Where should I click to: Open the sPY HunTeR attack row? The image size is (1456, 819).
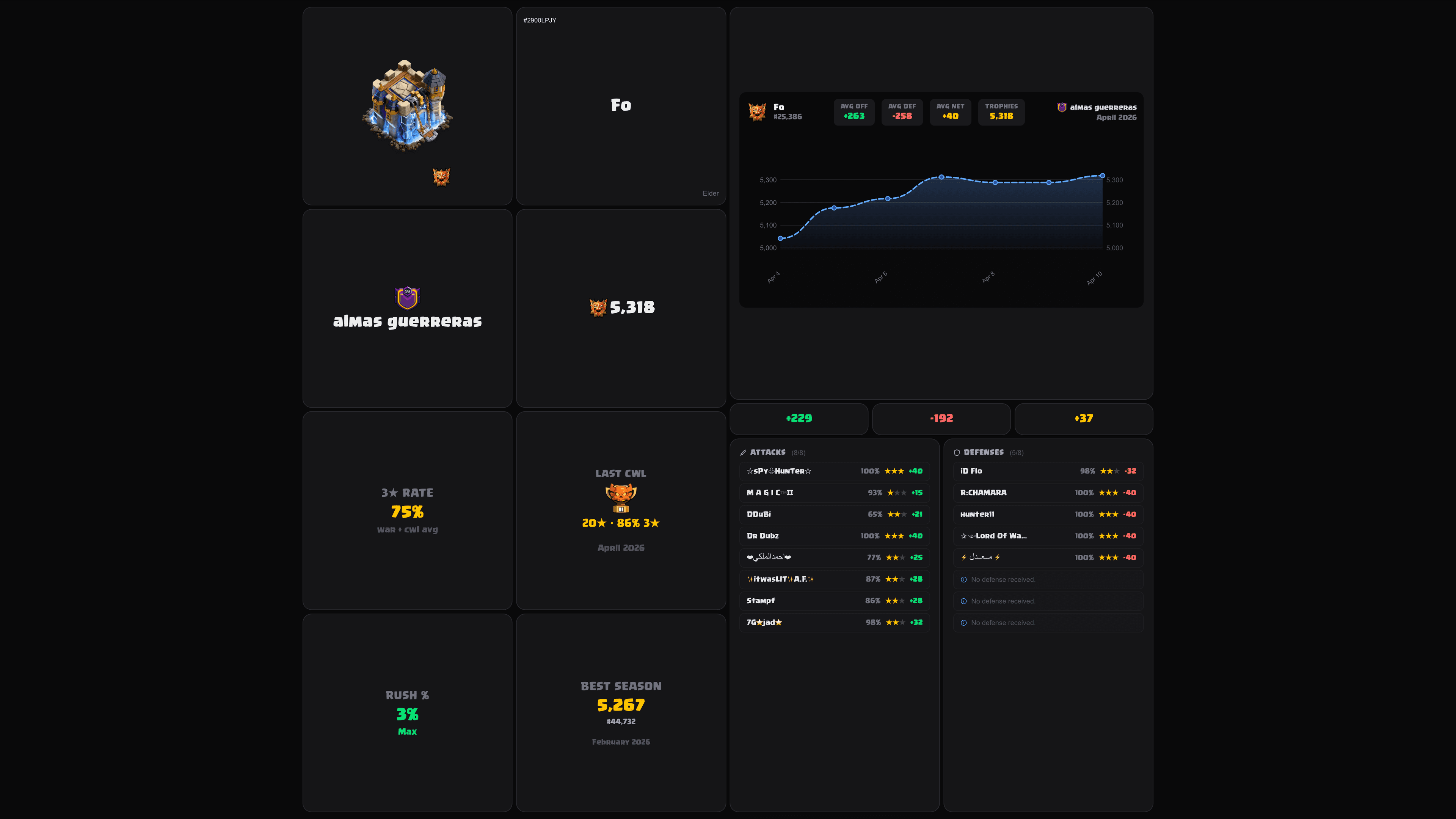coord(834,471)
